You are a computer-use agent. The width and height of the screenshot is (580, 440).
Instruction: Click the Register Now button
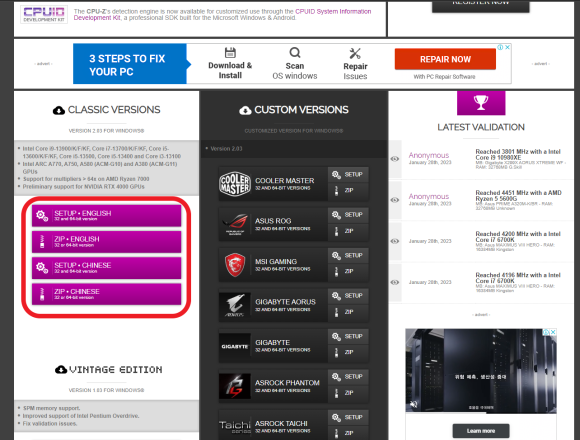(480, 5)
